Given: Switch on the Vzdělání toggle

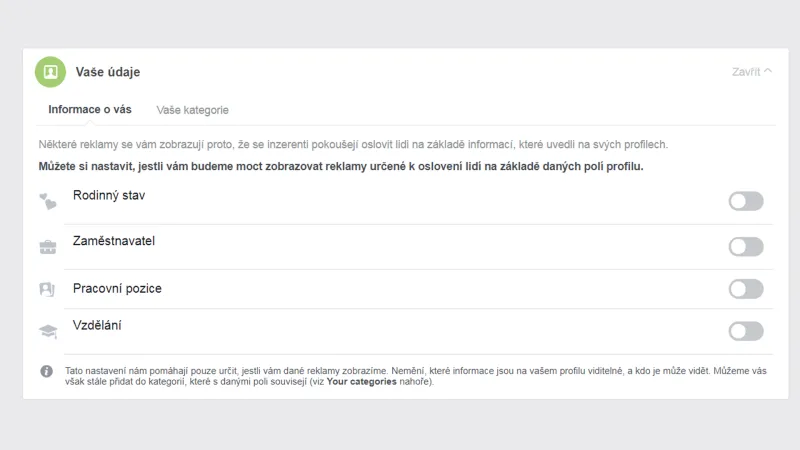Looking at the screenshot, I should click(746, 331).
